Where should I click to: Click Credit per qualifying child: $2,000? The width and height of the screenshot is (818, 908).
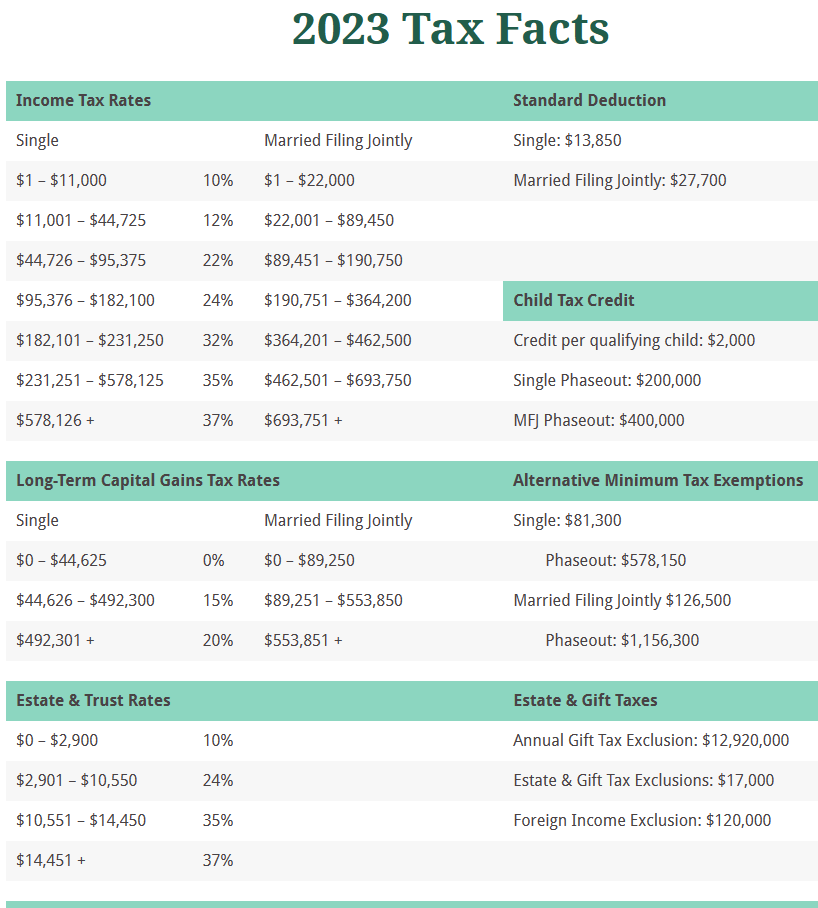click(x=634, y=340)
